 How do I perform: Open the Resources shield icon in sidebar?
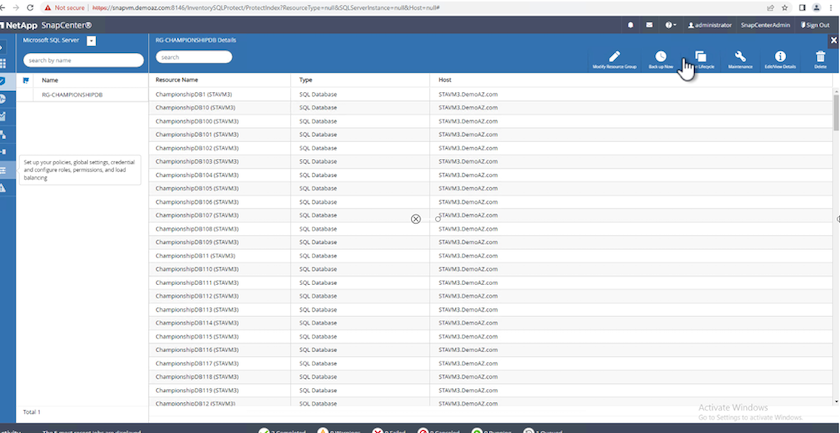[3, 81]
